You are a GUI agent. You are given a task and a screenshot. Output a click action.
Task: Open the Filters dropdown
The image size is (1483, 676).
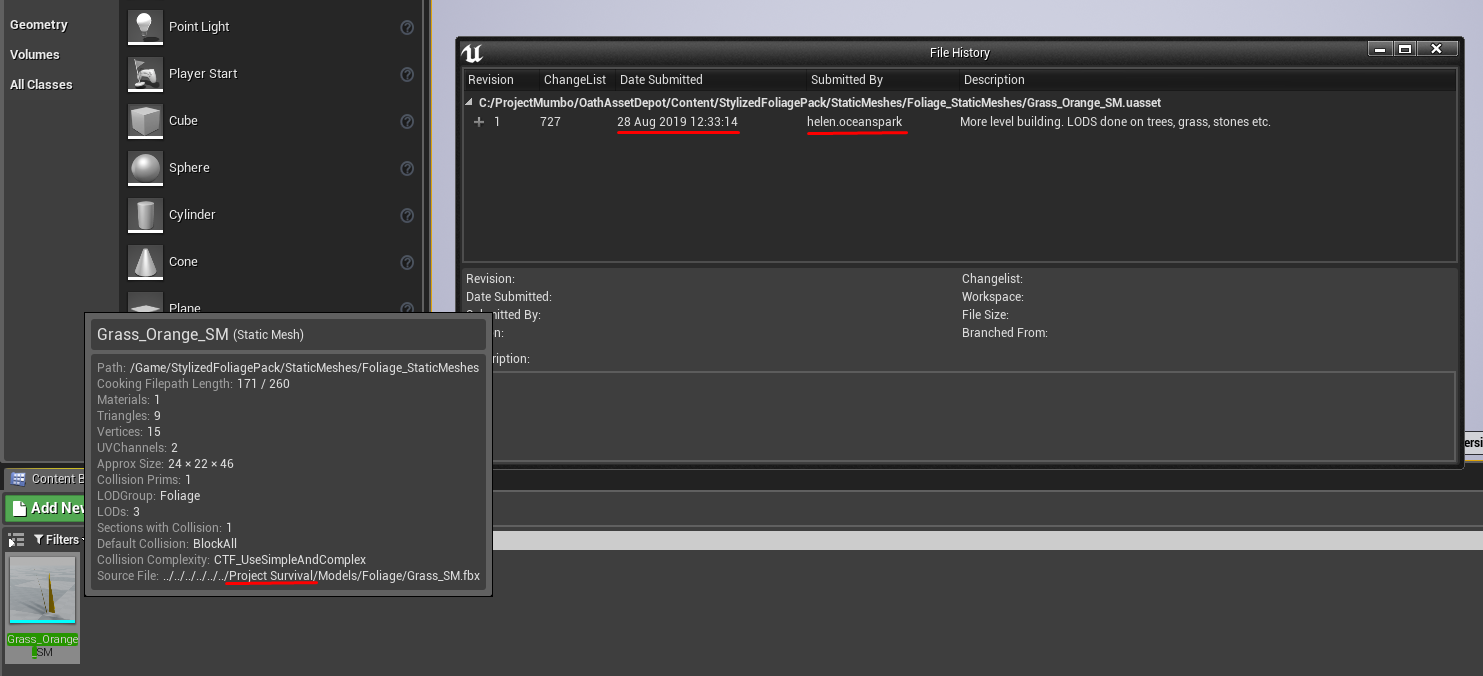pyautogui.click(x=60, y=540)
